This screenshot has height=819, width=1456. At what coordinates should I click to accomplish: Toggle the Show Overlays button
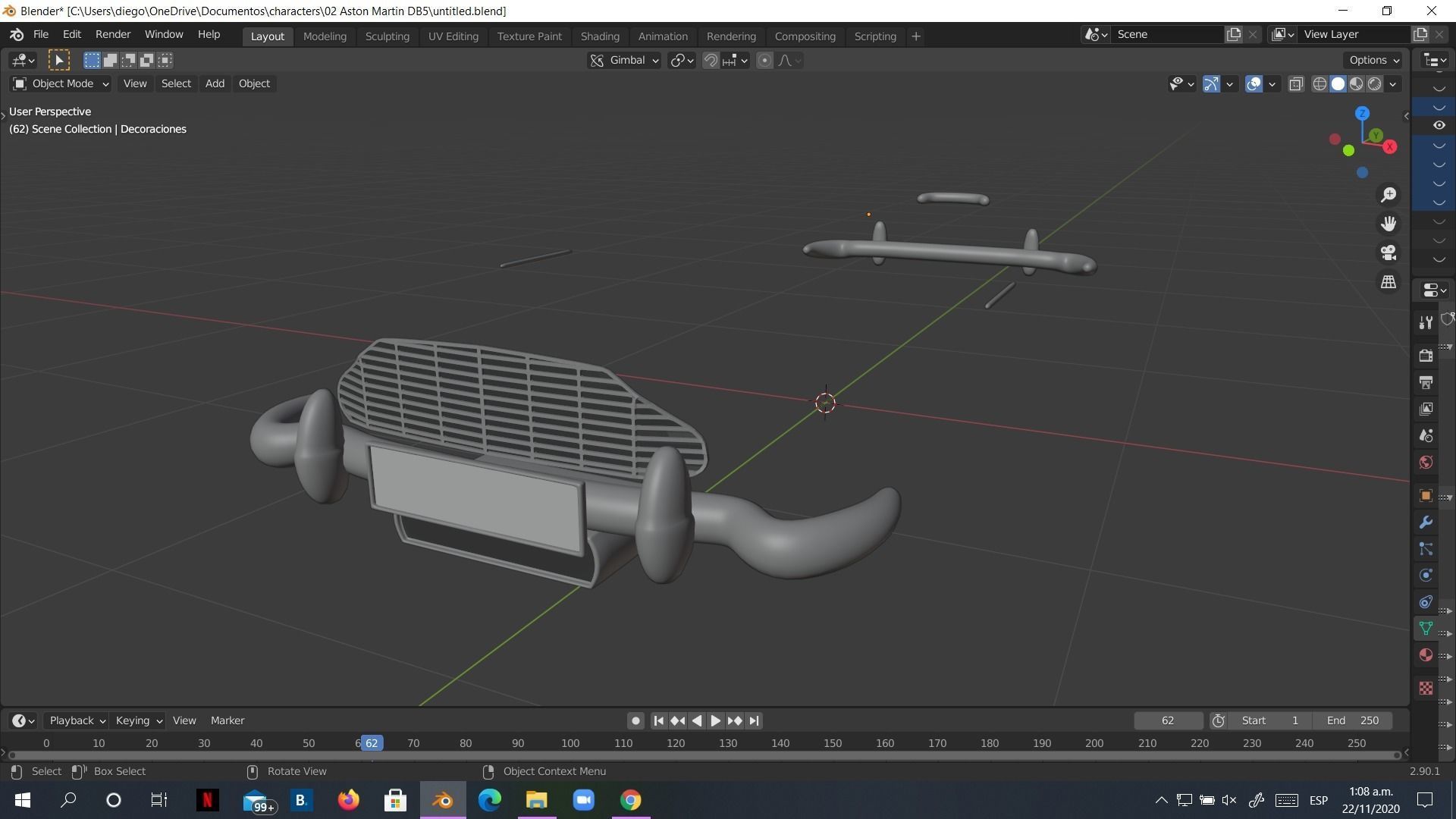coord(1254,84)
